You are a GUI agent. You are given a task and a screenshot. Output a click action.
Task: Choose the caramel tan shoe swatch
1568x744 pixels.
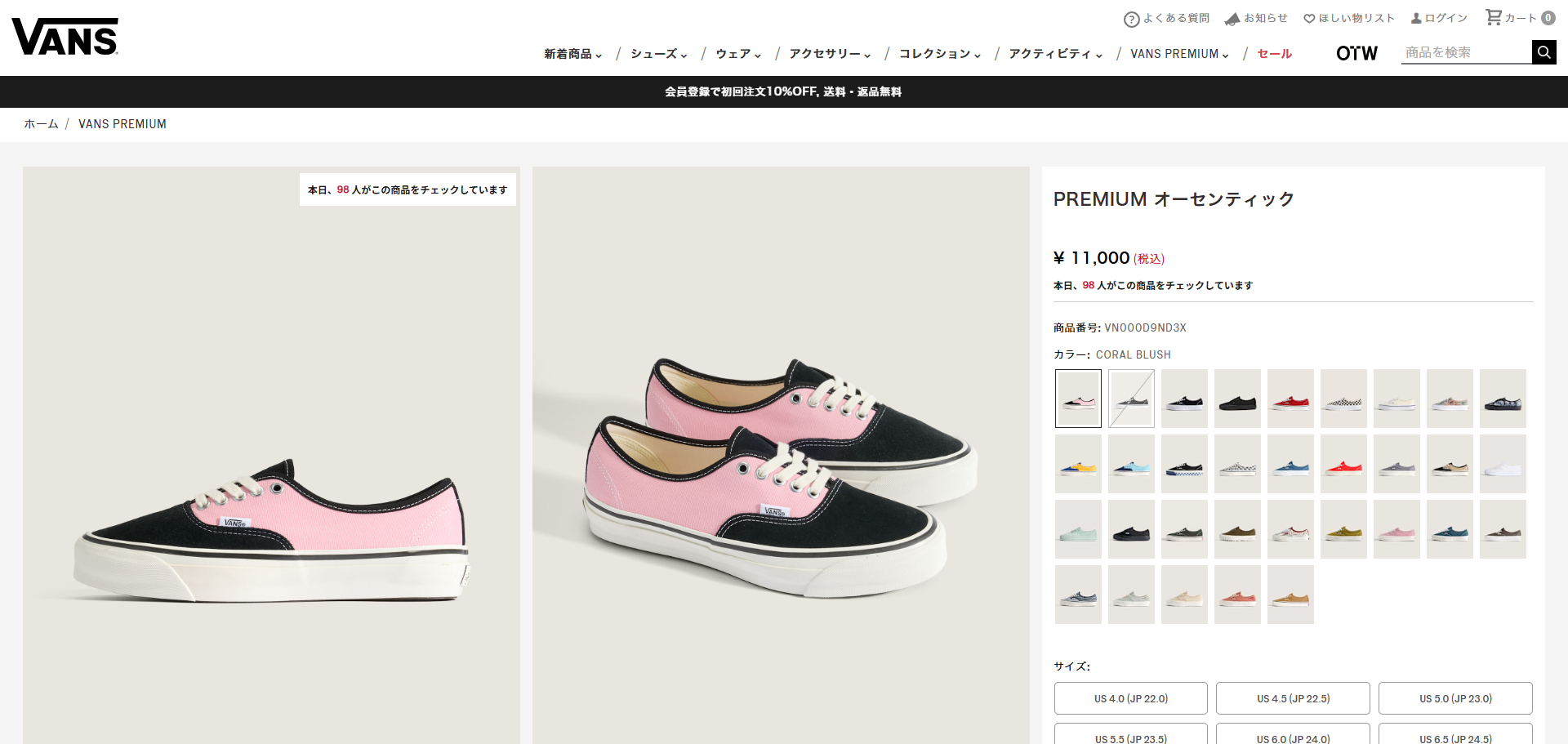click(x=1290, y=595)
